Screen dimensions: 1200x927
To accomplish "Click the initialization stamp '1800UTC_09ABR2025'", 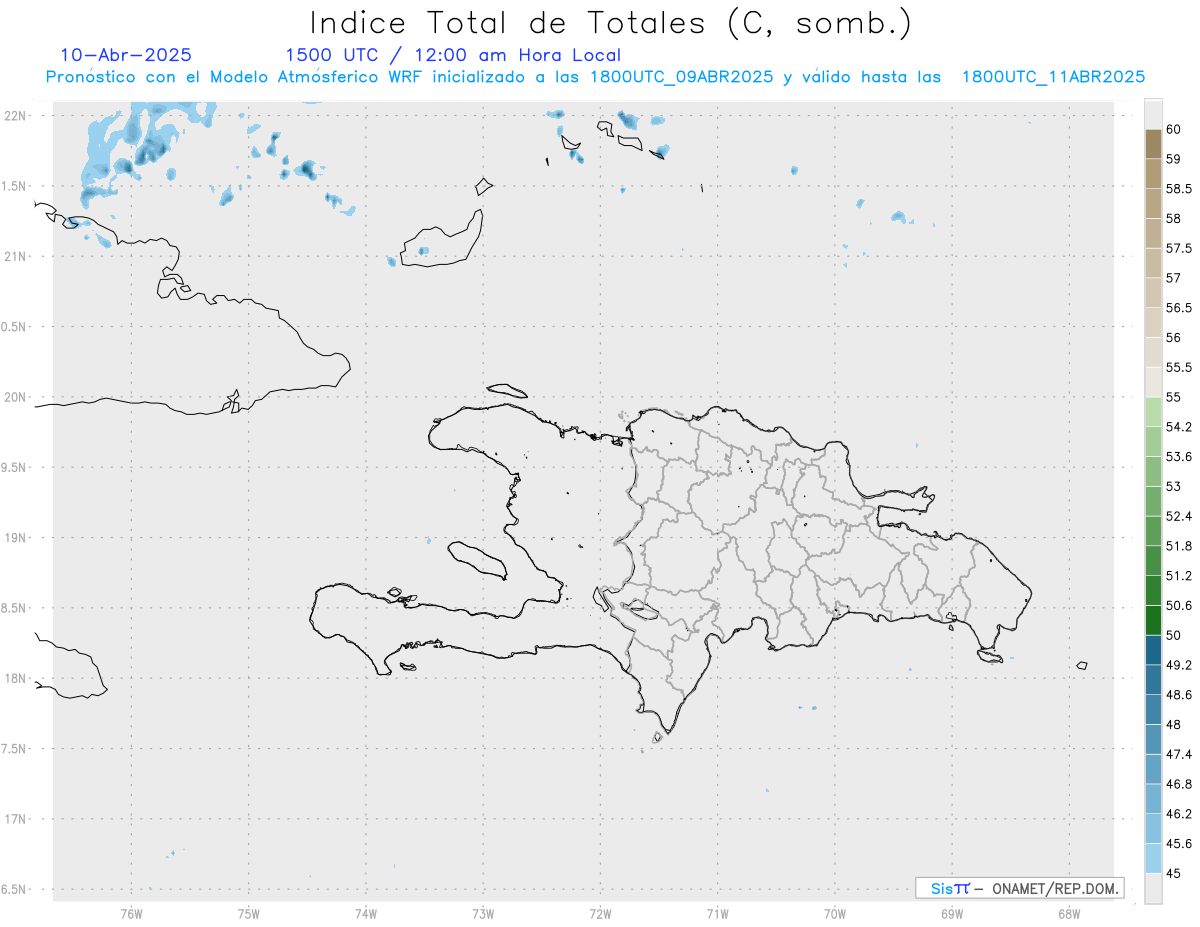I will (681, 77).
